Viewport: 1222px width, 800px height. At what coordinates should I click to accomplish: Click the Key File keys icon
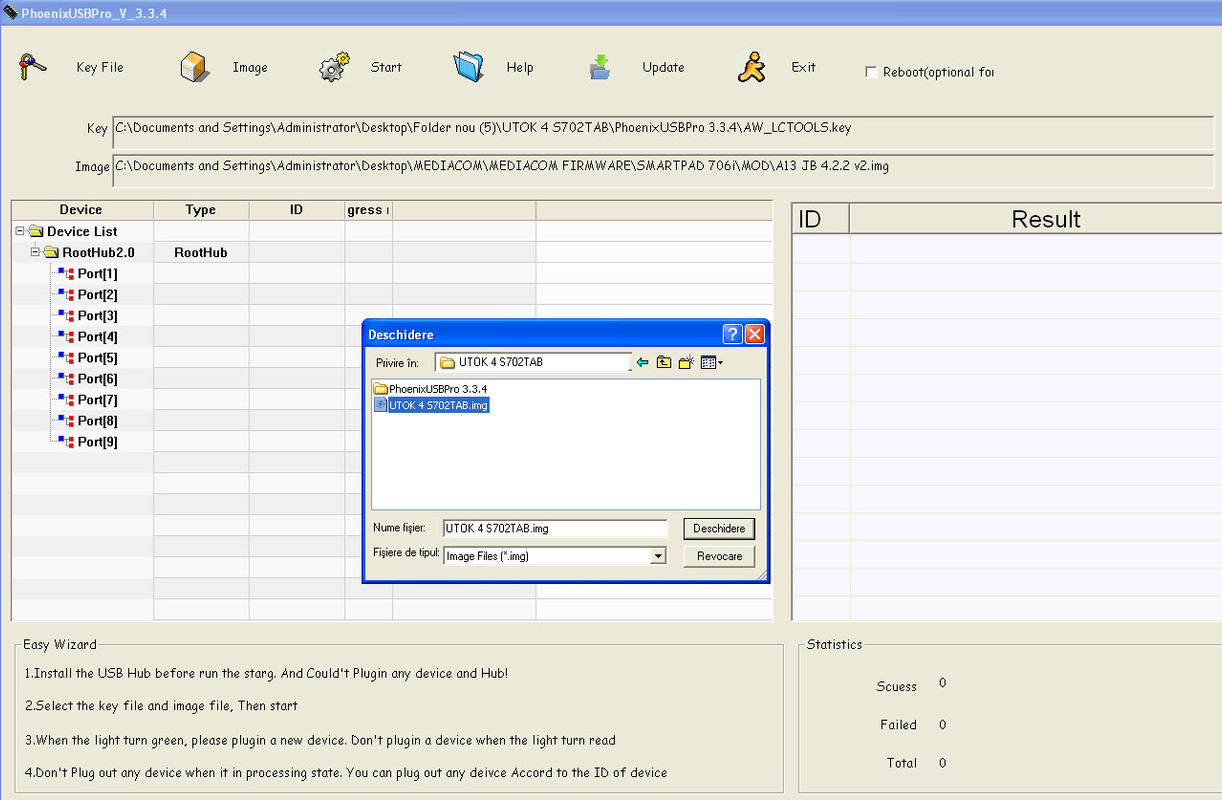pyautogui.click(x=32, y=67)
